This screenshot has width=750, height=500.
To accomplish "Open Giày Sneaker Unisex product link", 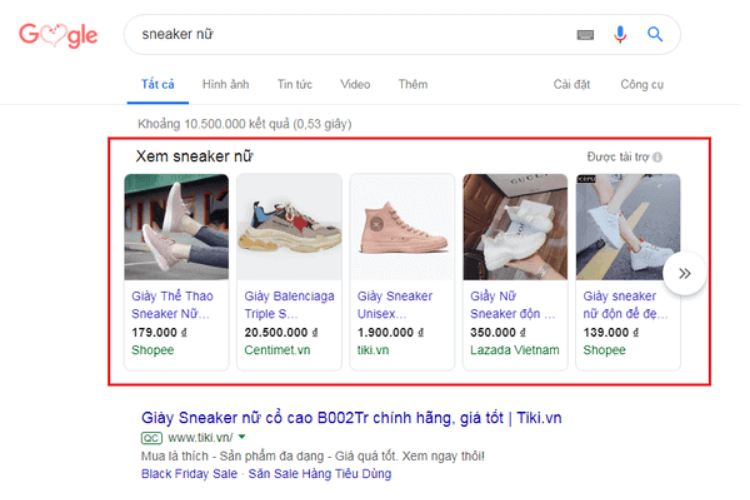I will click(395, 305).
